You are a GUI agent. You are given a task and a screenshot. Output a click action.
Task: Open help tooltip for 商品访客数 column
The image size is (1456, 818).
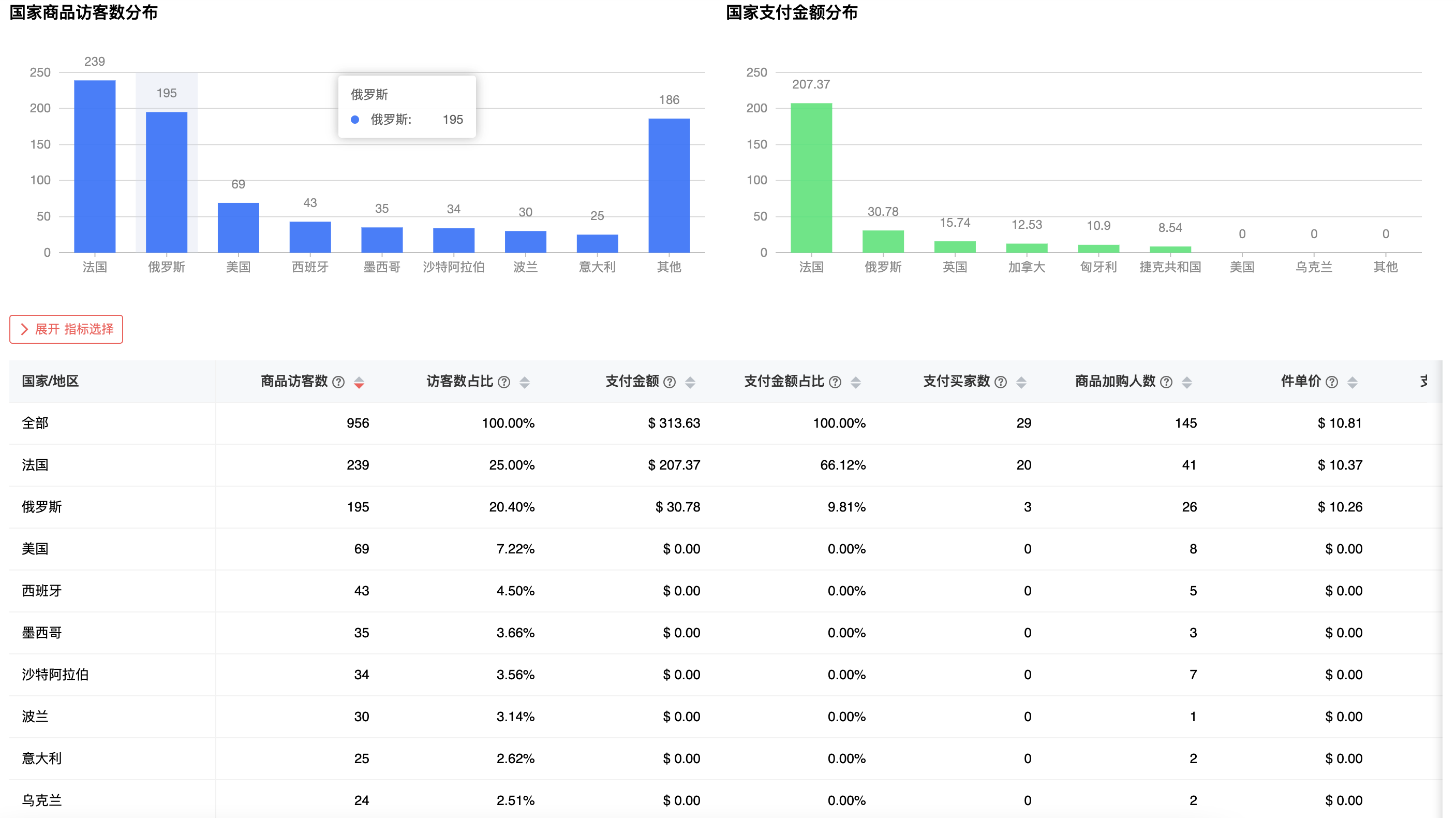point(338,382)
